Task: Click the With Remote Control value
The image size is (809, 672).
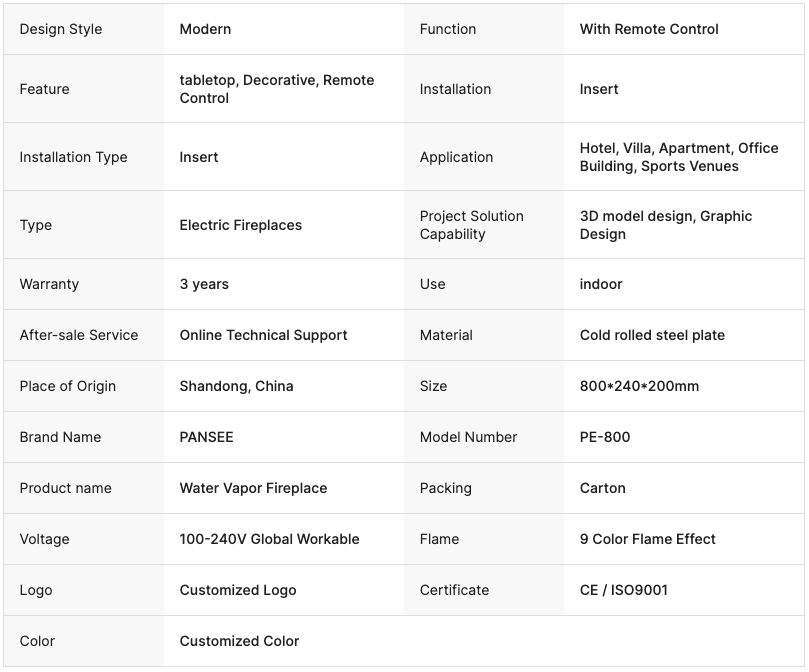Action: click(x=649, y=29)
